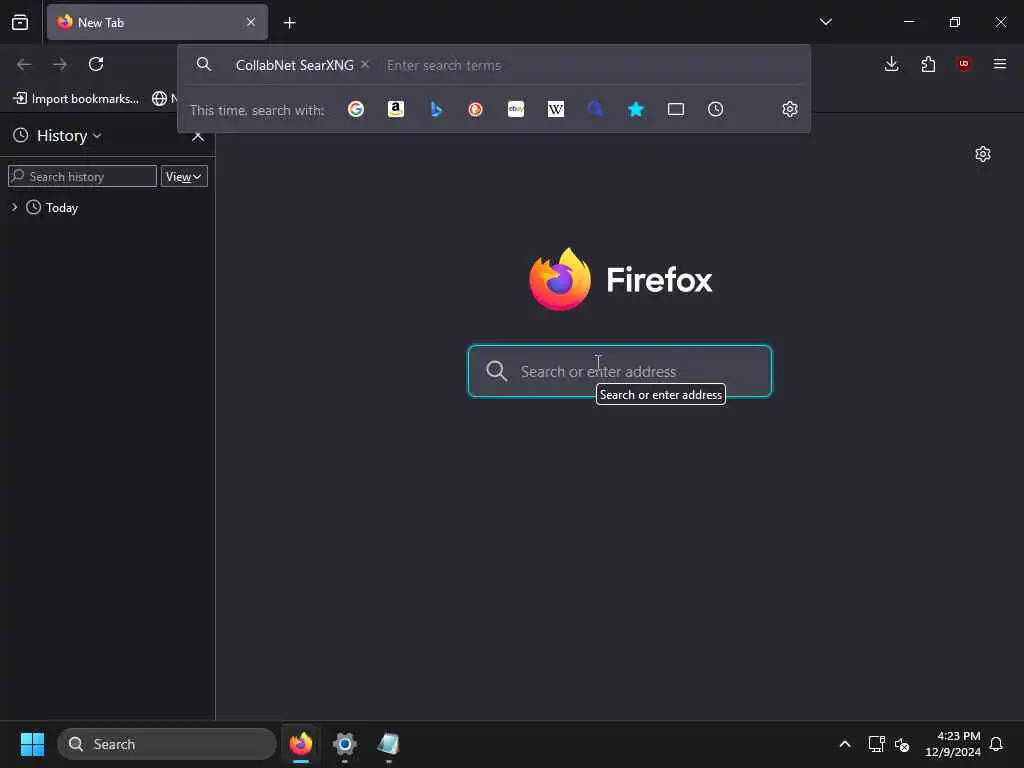Open Firefox from the taskbar
The width and height of the screenshot is (1024, 768).
click(x=301, y=744)
